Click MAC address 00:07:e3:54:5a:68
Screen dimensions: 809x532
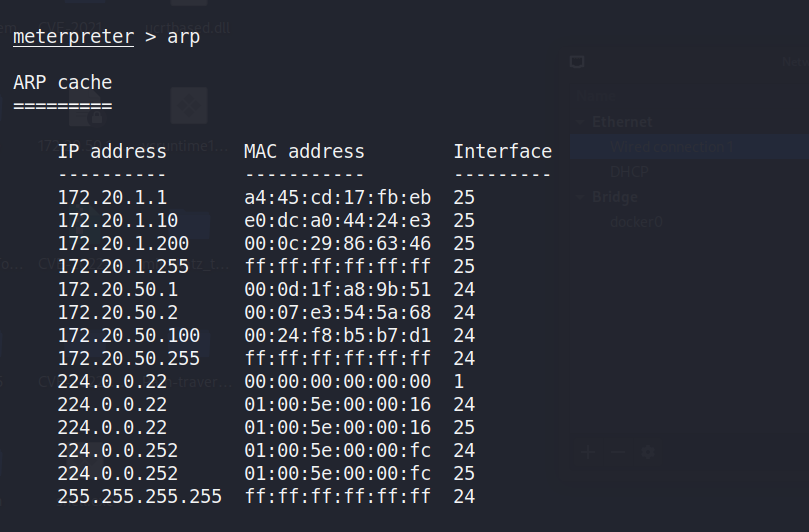pos(337,313)
